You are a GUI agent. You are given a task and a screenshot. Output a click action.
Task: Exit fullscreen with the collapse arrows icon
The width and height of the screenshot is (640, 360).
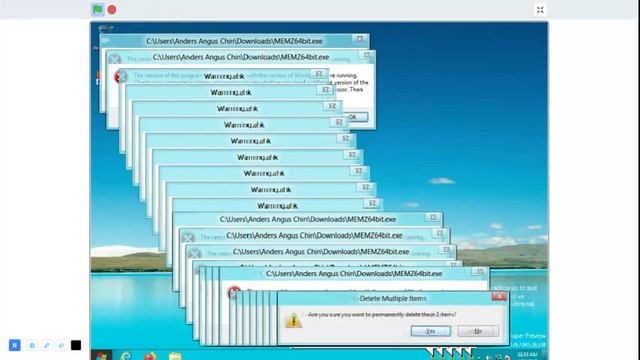(540, 10)
